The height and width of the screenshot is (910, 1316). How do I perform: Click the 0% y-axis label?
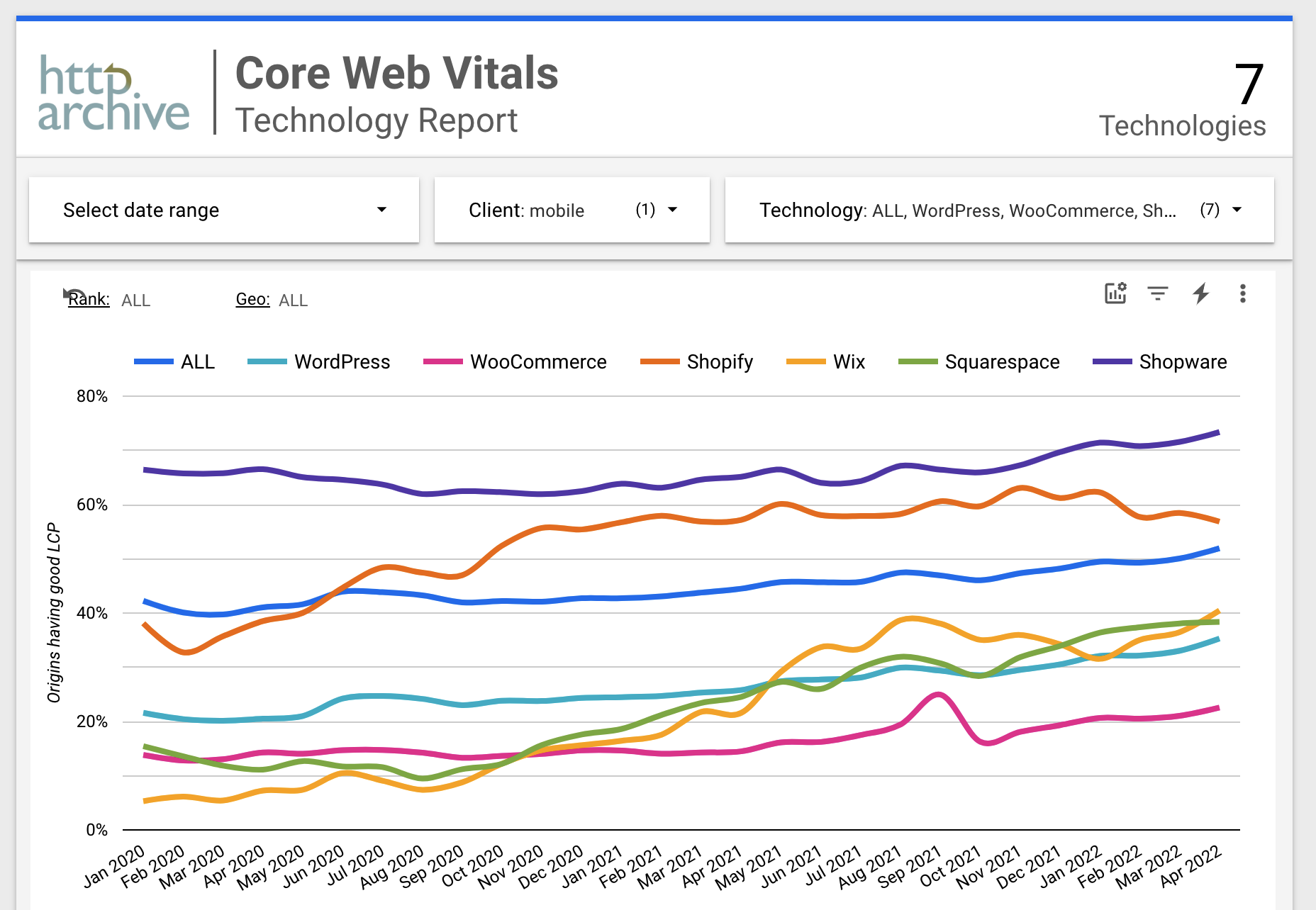coord(97,830)
